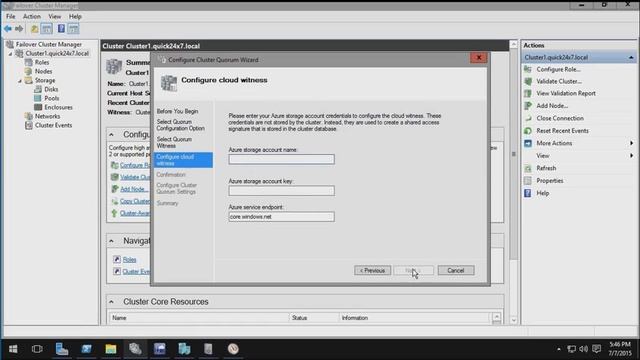
Task: Collapse the Configure section chevron
Action: (x=111, y=134)
